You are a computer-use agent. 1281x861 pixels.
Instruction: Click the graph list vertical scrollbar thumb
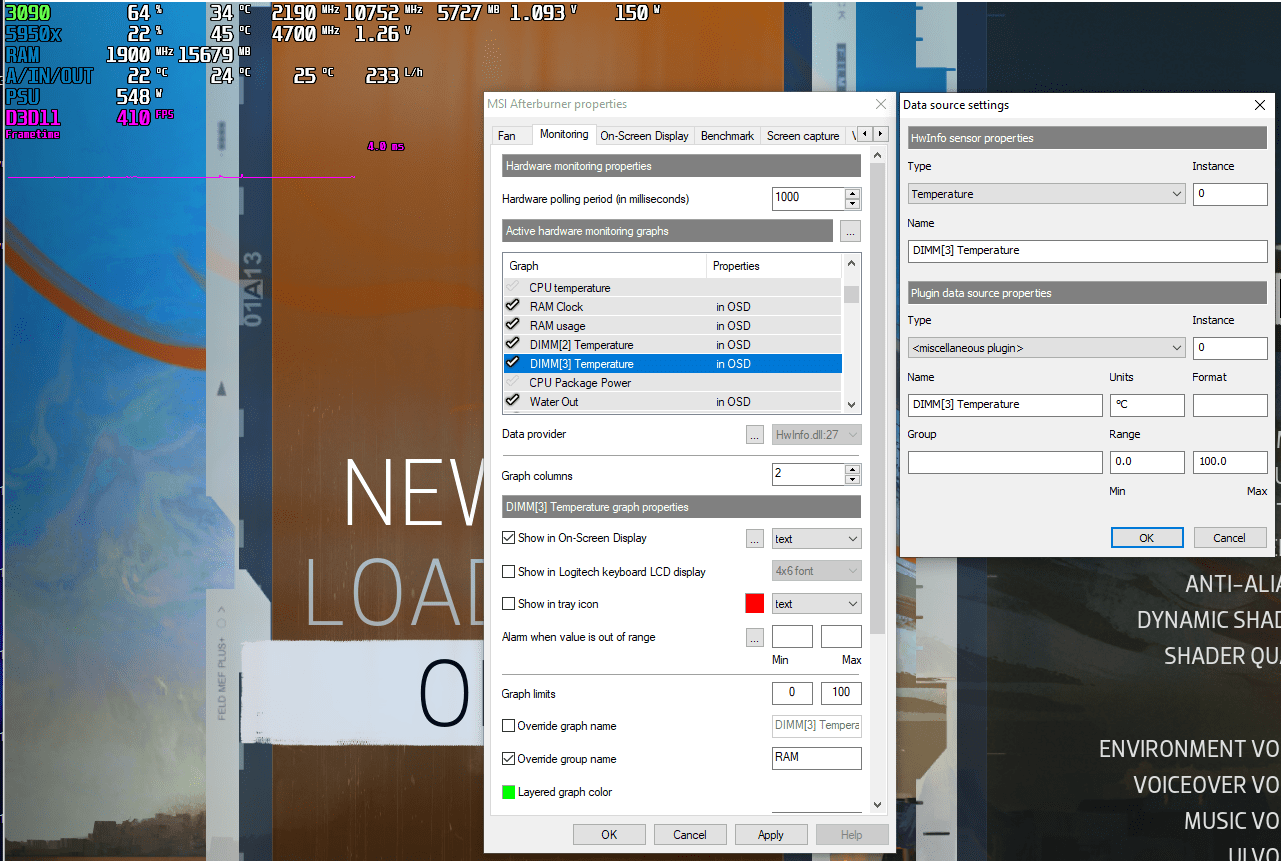click(852, 294)
